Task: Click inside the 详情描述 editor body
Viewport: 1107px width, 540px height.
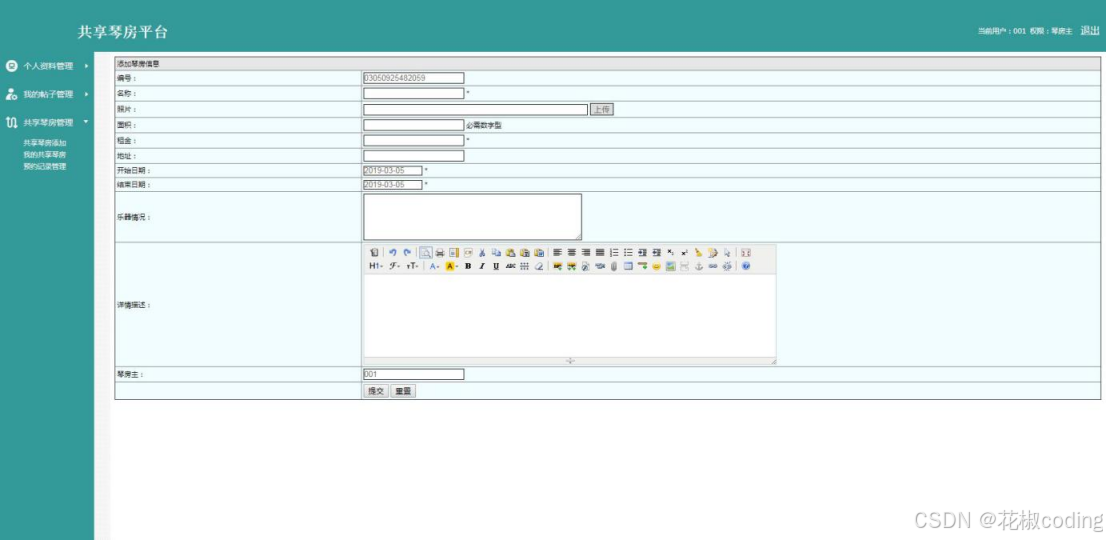Action: click(x=569, y=315)
